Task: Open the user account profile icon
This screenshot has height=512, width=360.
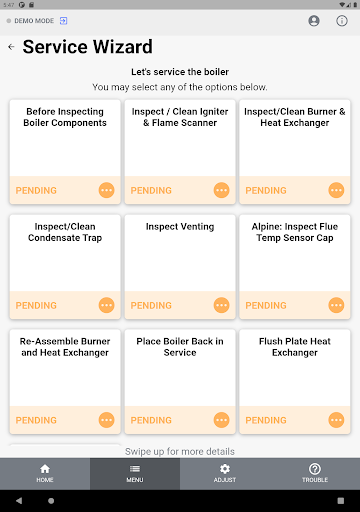Action: tap(314, 21)
